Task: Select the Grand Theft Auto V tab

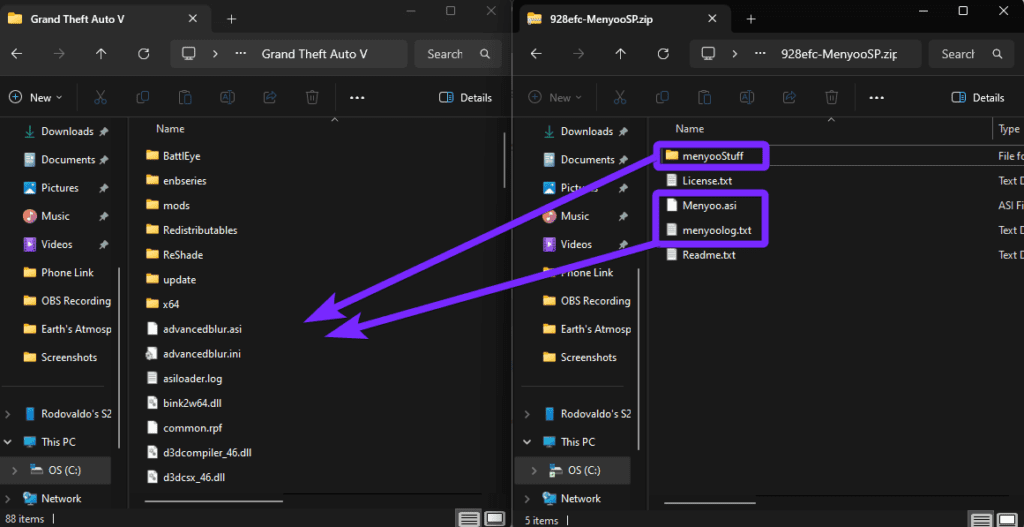Action: point(104,19)
